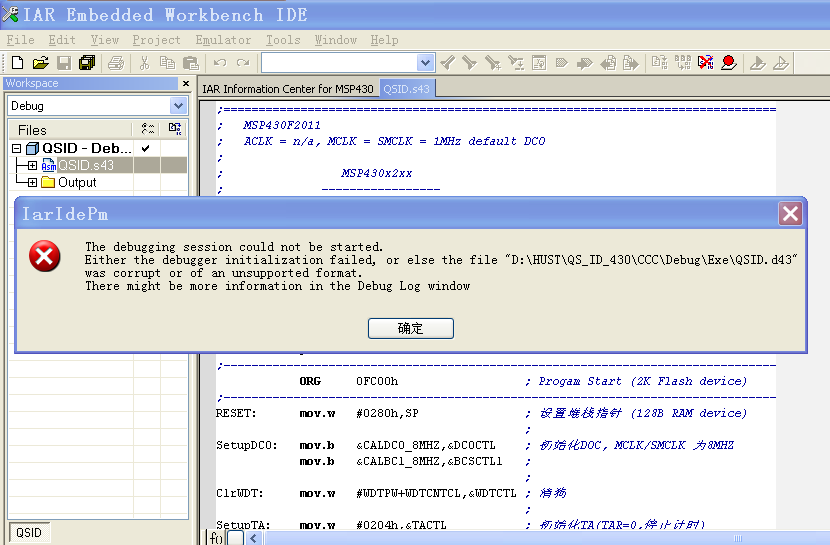Click the Redo arrow icon
This screenshot has height=545, width=830.
click(x=243, y=63)
